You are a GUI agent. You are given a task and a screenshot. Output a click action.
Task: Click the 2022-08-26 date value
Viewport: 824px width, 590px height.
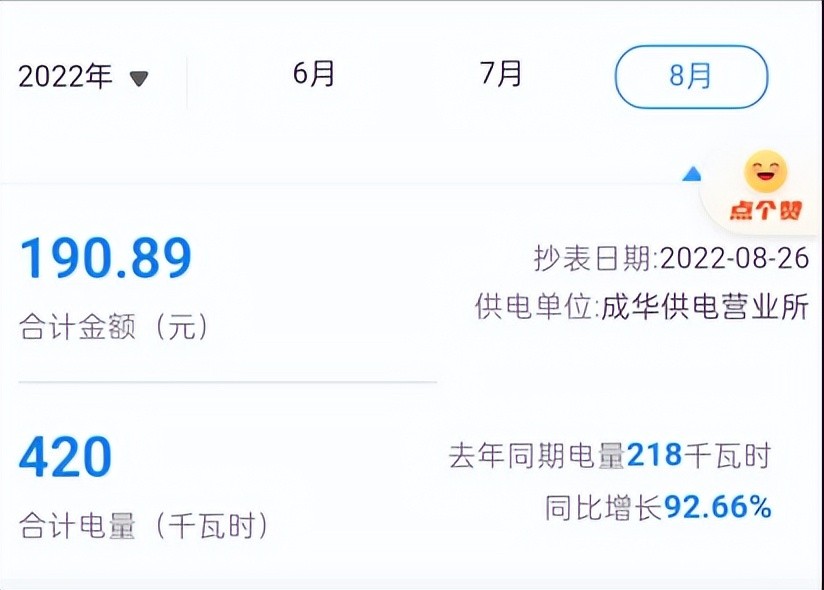pyautogui.click(x=734, y=258)
